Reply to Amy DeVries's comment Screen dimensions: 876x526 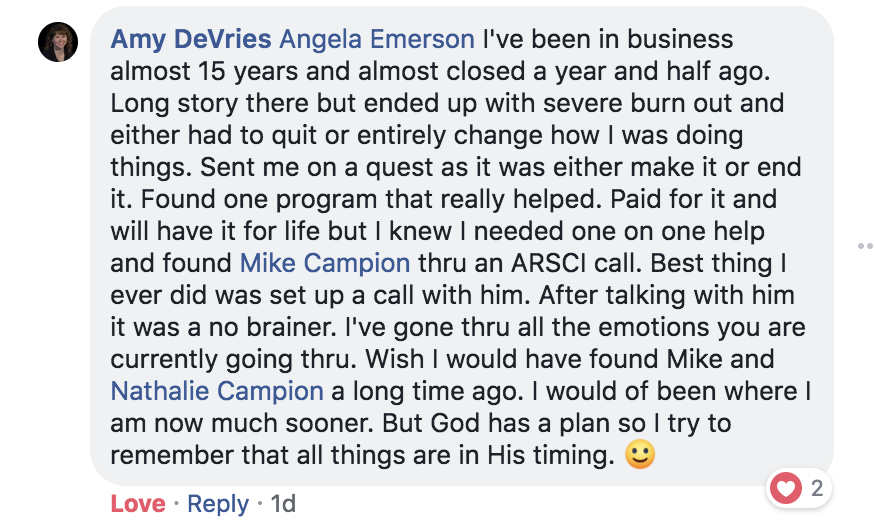point(218,504)
